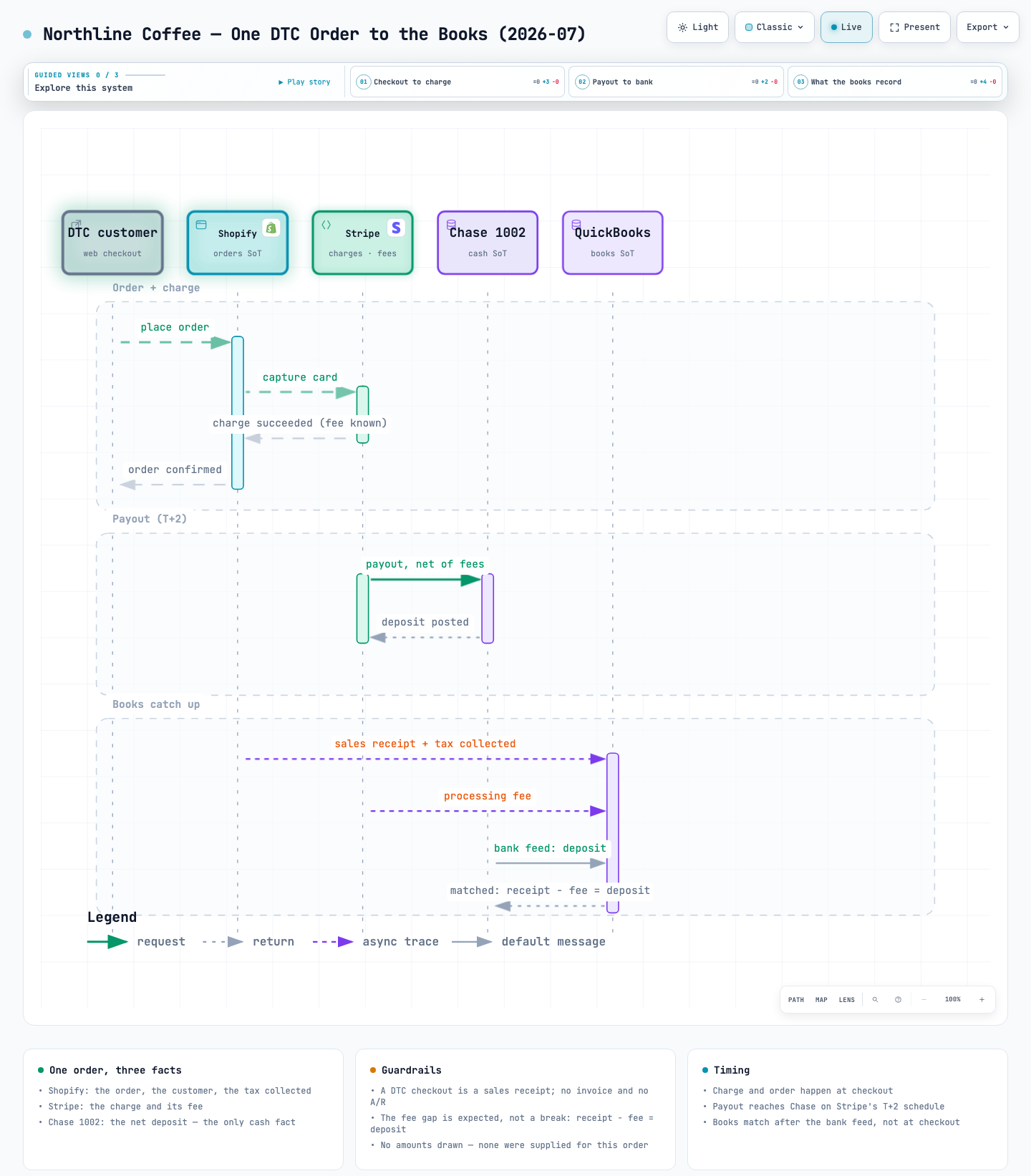Select the Stripe charges and fees node
This screenshot has width=1031, height=1176.
tap(363, 243)
